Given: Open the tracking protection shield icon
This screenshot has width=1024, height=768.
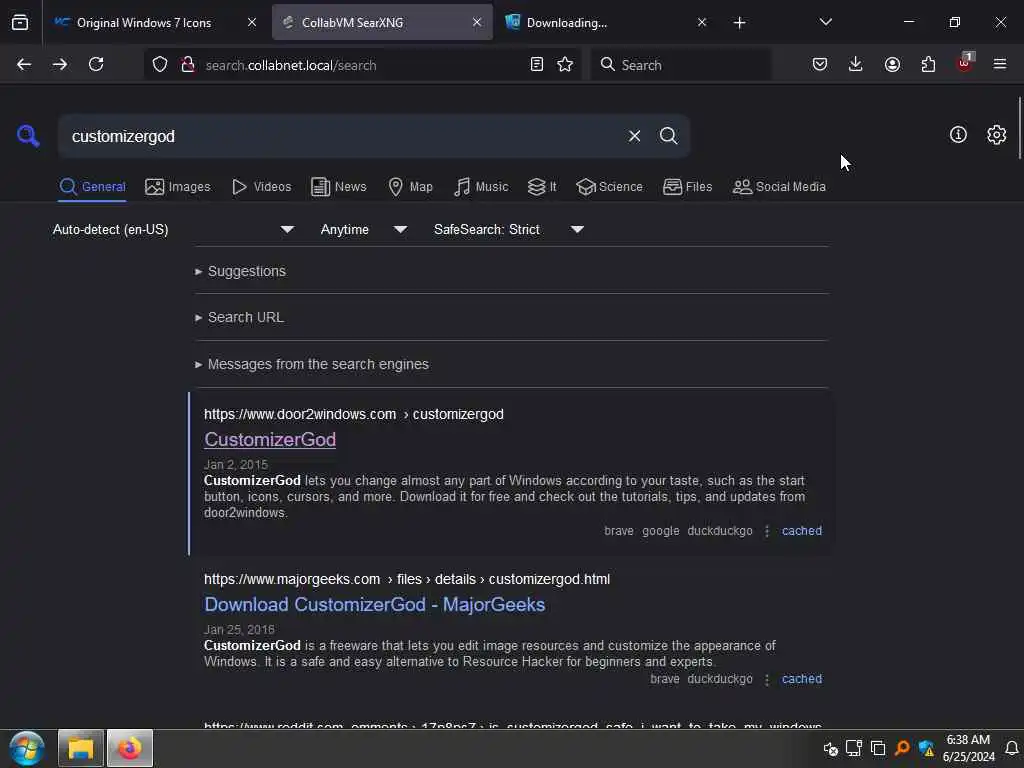Looking at the screenshot, I should (160, 64).
